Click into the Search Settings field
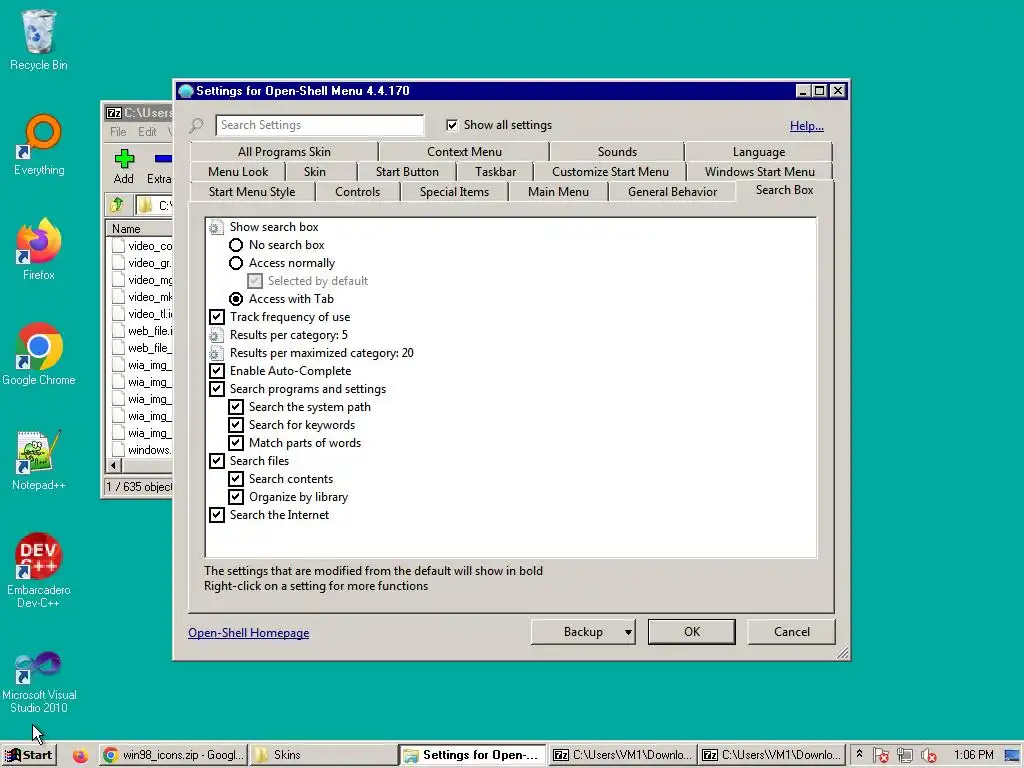 pos(319,125)
